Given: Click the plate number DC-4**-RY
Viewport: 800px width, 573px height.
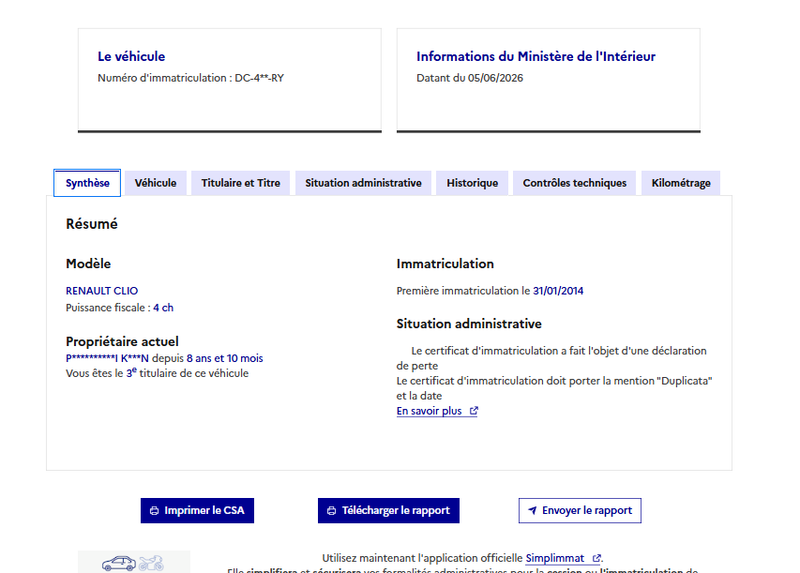Looking at the screenshot, I should point(259,78).
